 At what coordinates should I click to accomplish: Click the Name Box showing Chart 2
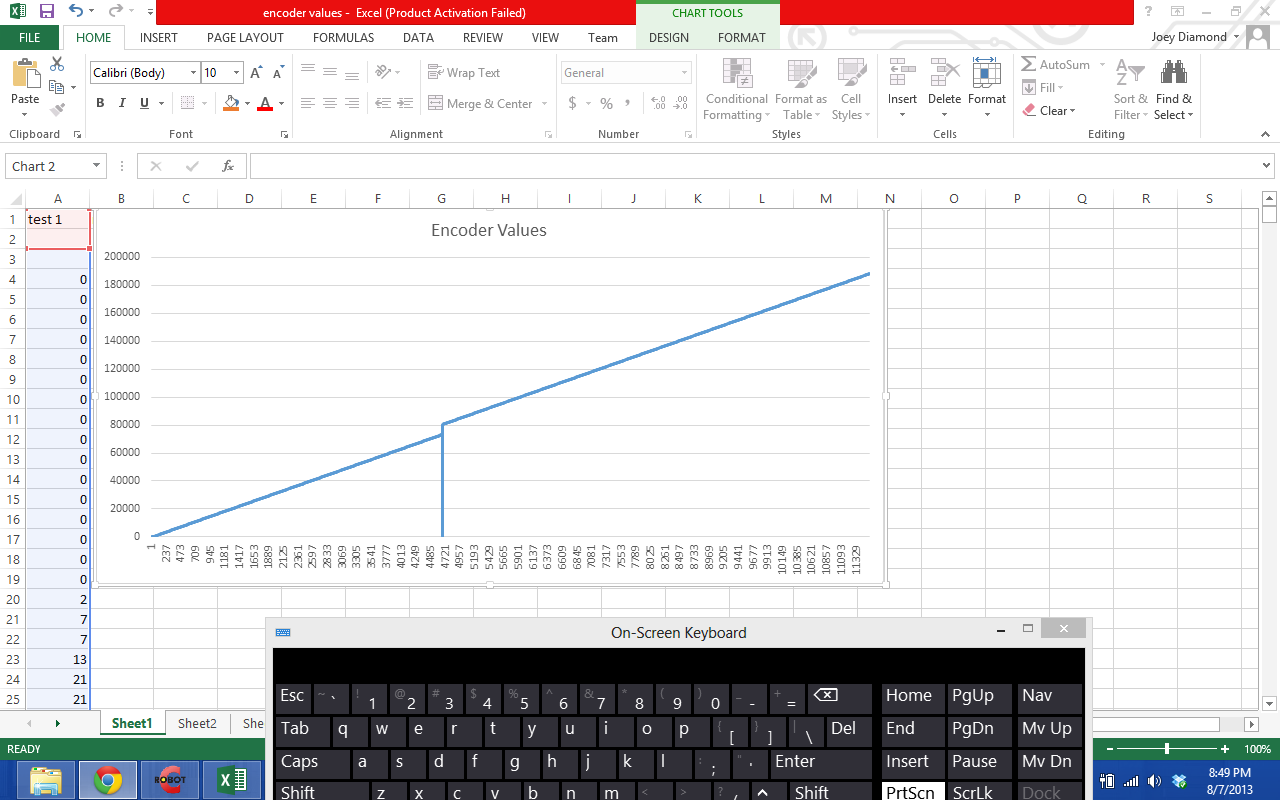[56, 166]
